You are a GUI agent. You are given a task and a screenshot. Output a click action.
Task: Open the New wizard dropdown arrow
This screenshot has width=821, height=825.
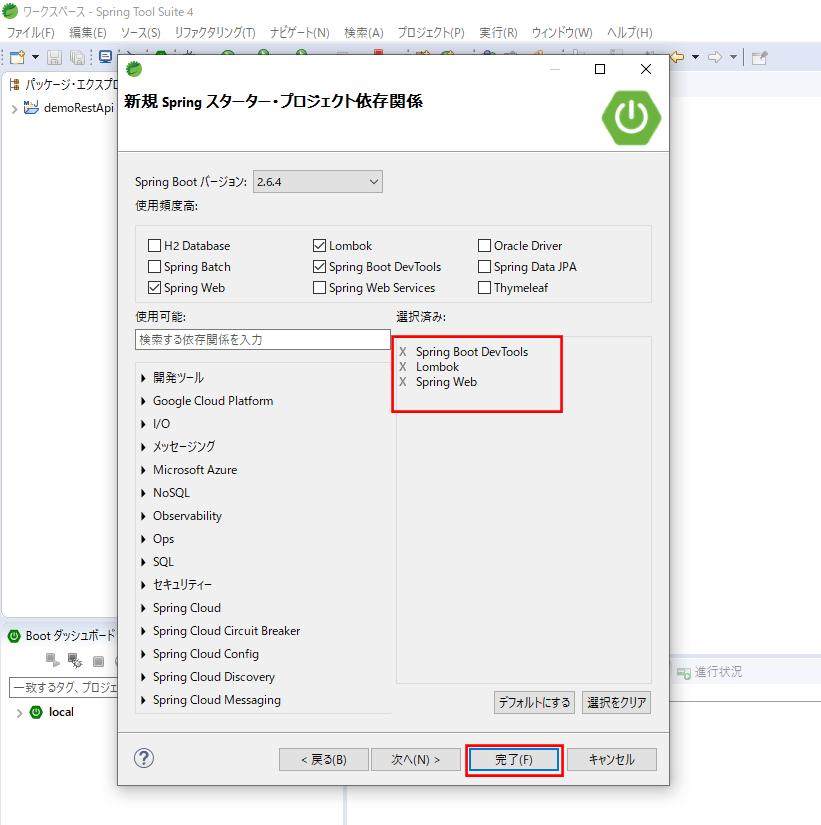[35, 57]
